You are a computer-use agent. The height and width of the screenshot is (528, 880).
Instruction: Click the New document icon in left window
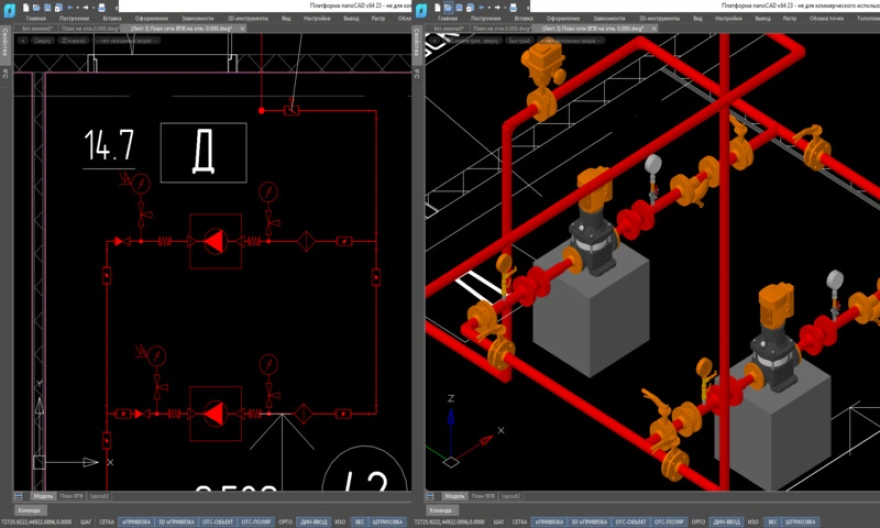coord(24,7)
